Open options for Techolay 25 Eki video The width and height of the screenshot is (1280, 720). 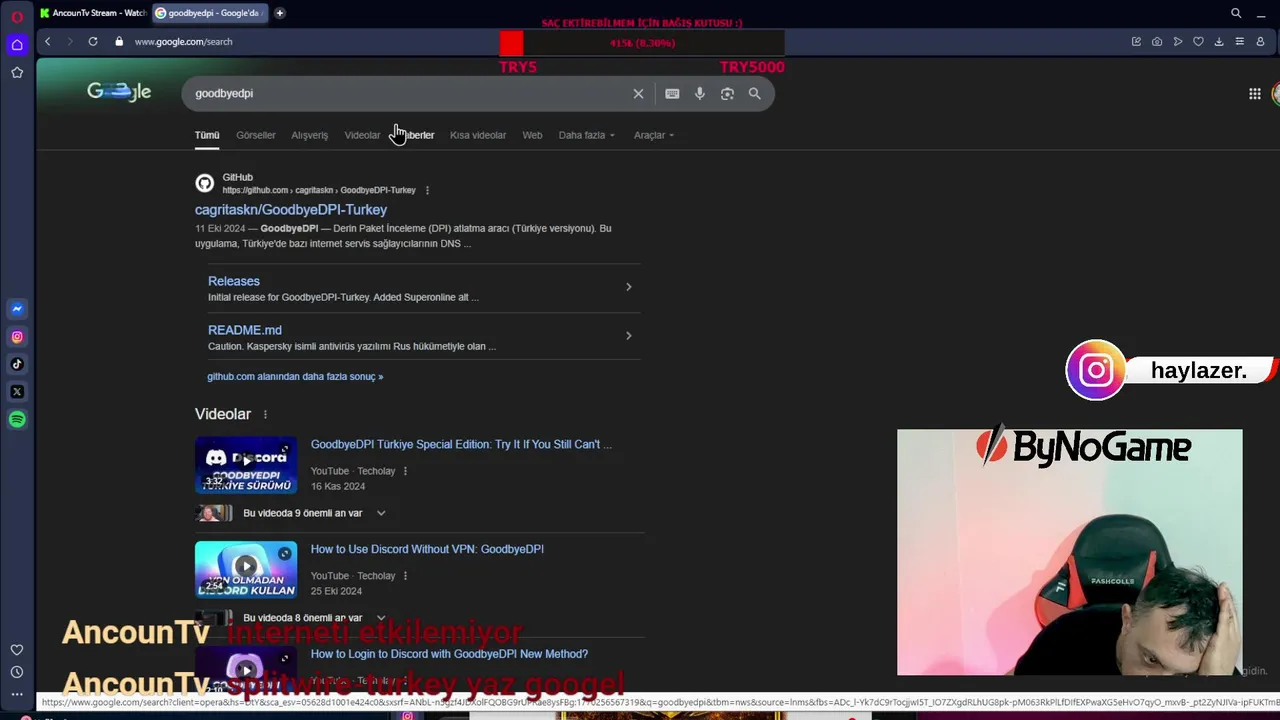(405, 576)
